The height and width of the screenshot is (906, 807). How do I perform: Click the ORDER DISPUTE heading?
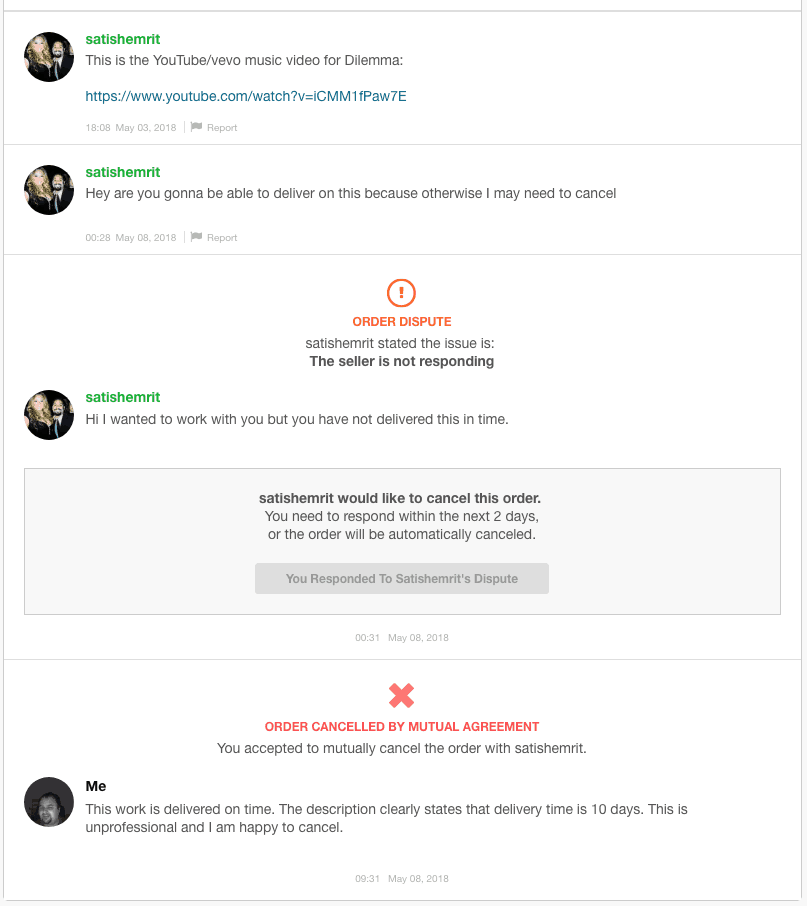pyautogui.click(x=402, y=322)
